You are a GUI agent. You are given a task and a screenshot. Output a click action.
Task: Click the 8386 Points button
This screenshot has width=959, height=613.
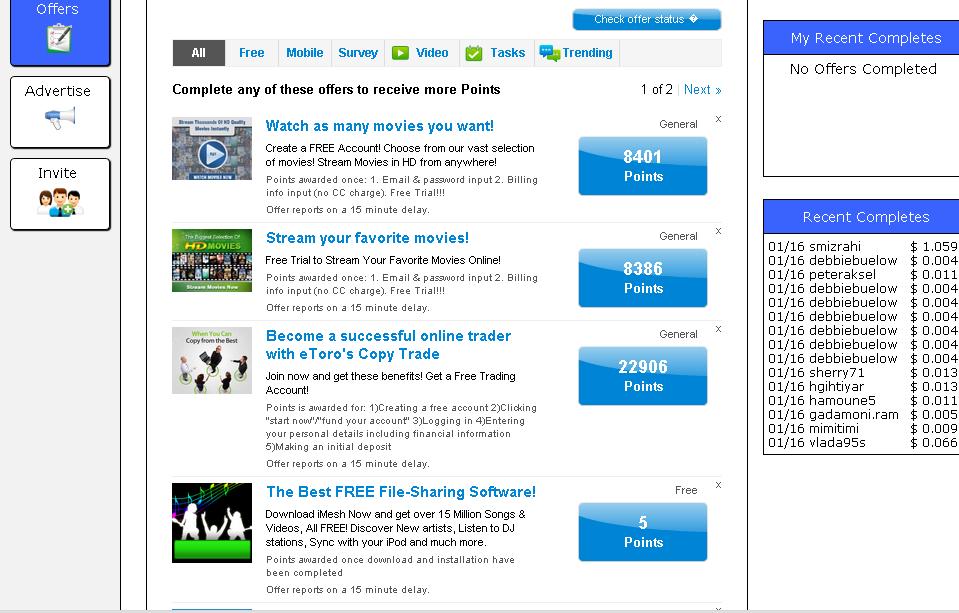(x=643, y=278)
